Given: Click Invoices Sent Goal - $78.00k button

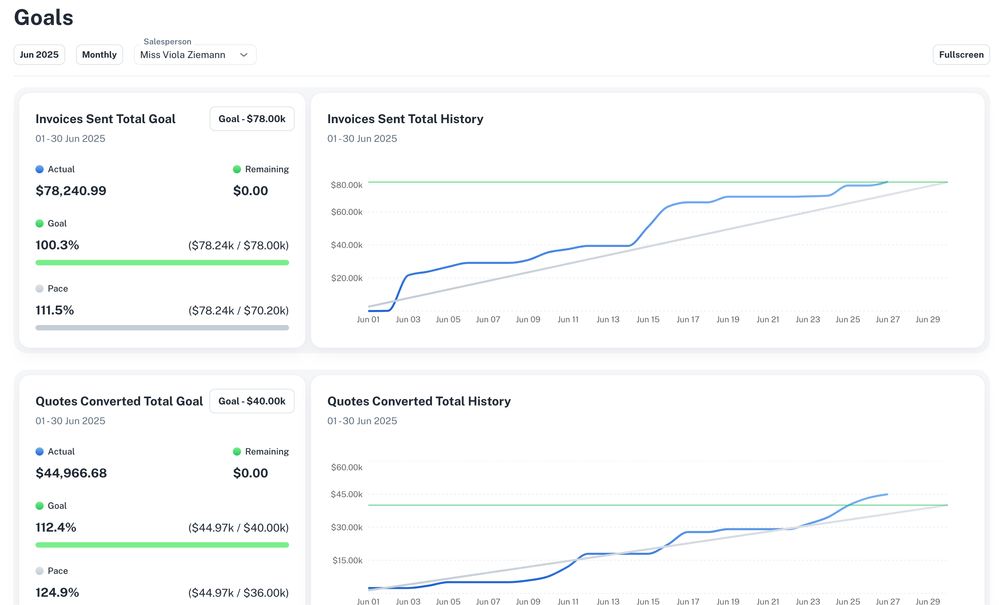Looking at the screenshot, I should 251,119.
